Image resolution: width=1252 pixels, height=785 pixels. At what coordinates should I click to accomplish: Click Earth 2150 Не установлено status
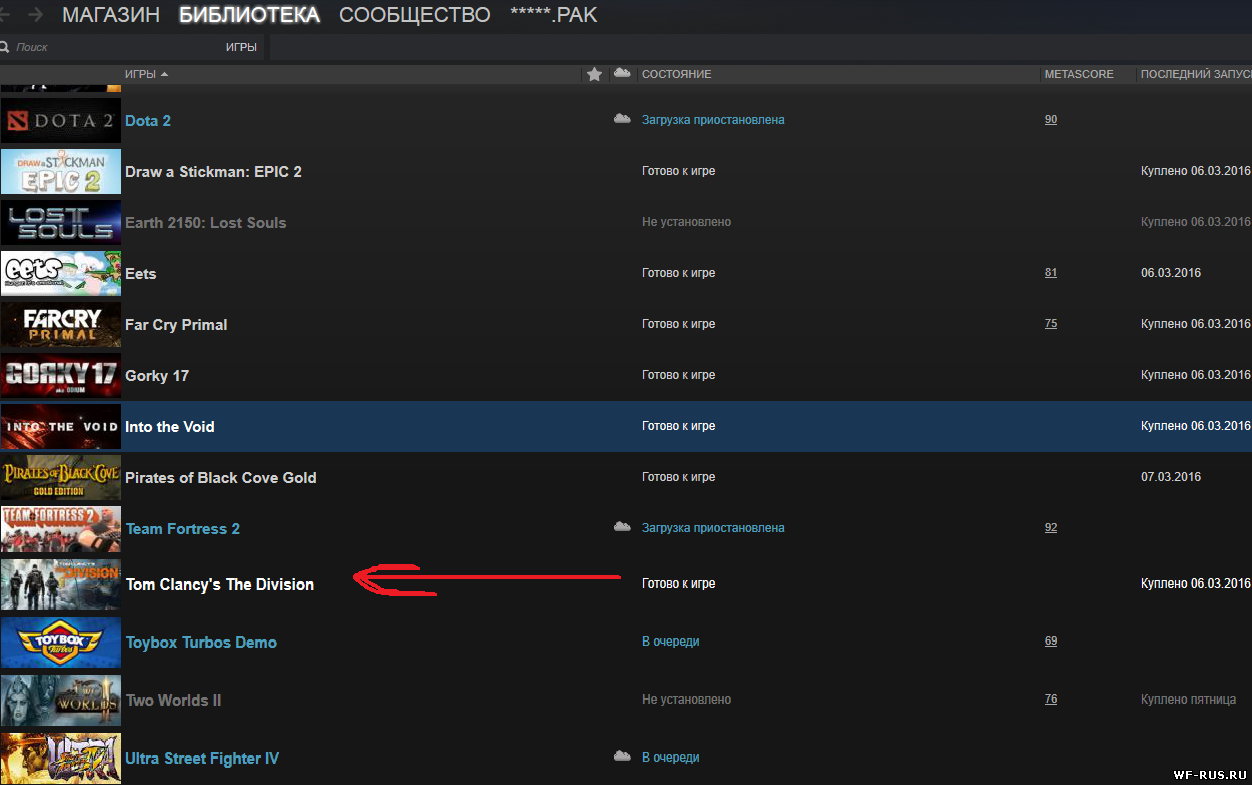pos(687,221)
